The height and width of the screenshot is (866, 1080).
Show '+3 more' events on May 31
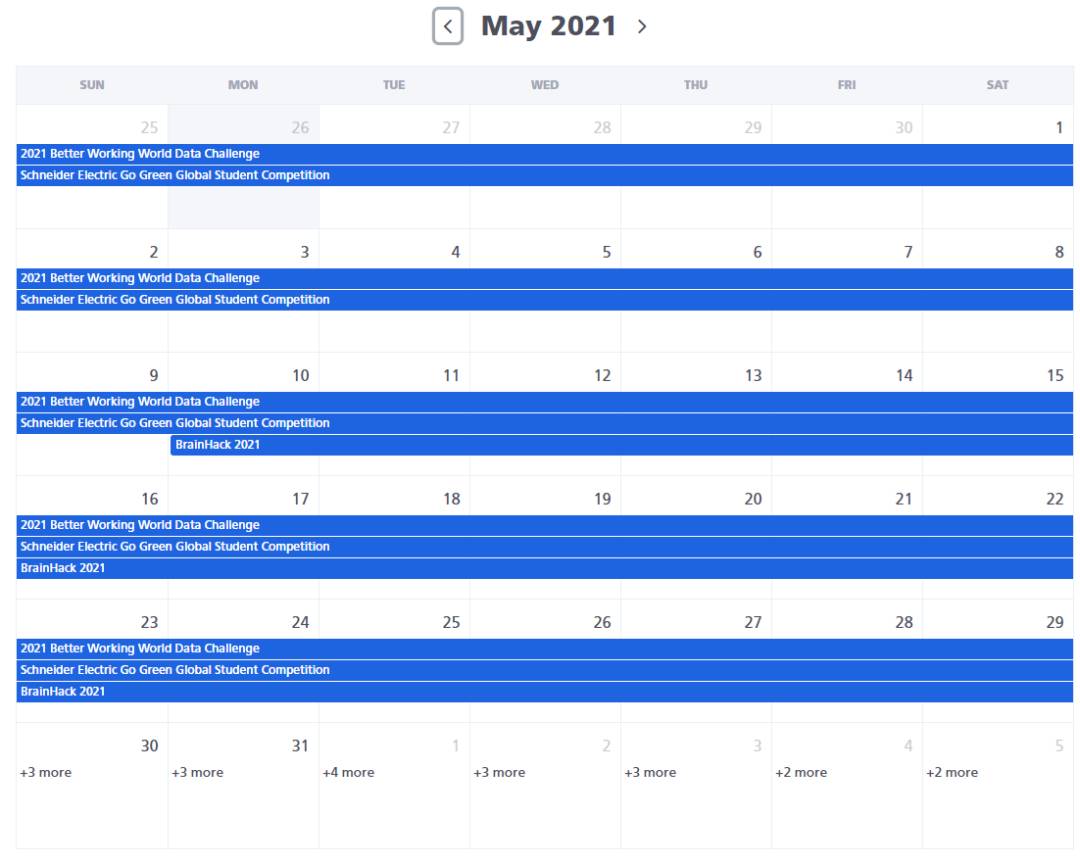click(x=197, y=772)
